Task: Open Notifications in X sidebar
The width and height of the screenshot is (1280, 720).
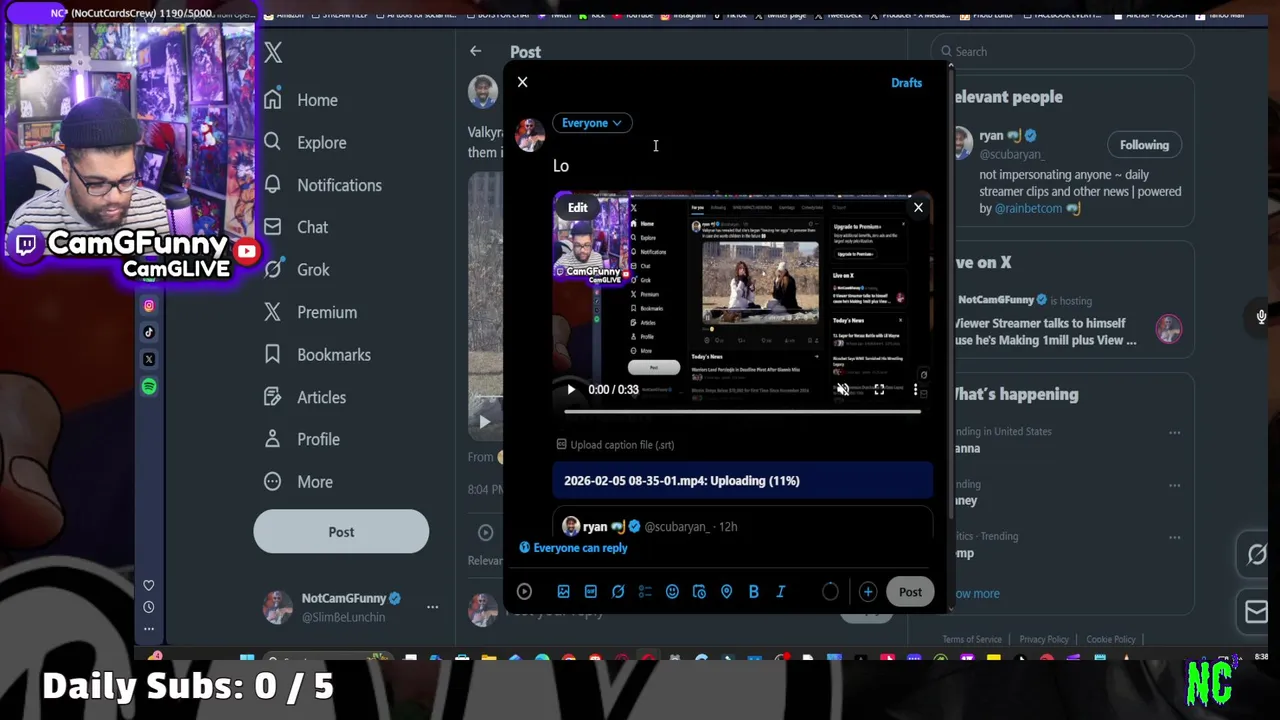Action: click(x=322, y=185)
